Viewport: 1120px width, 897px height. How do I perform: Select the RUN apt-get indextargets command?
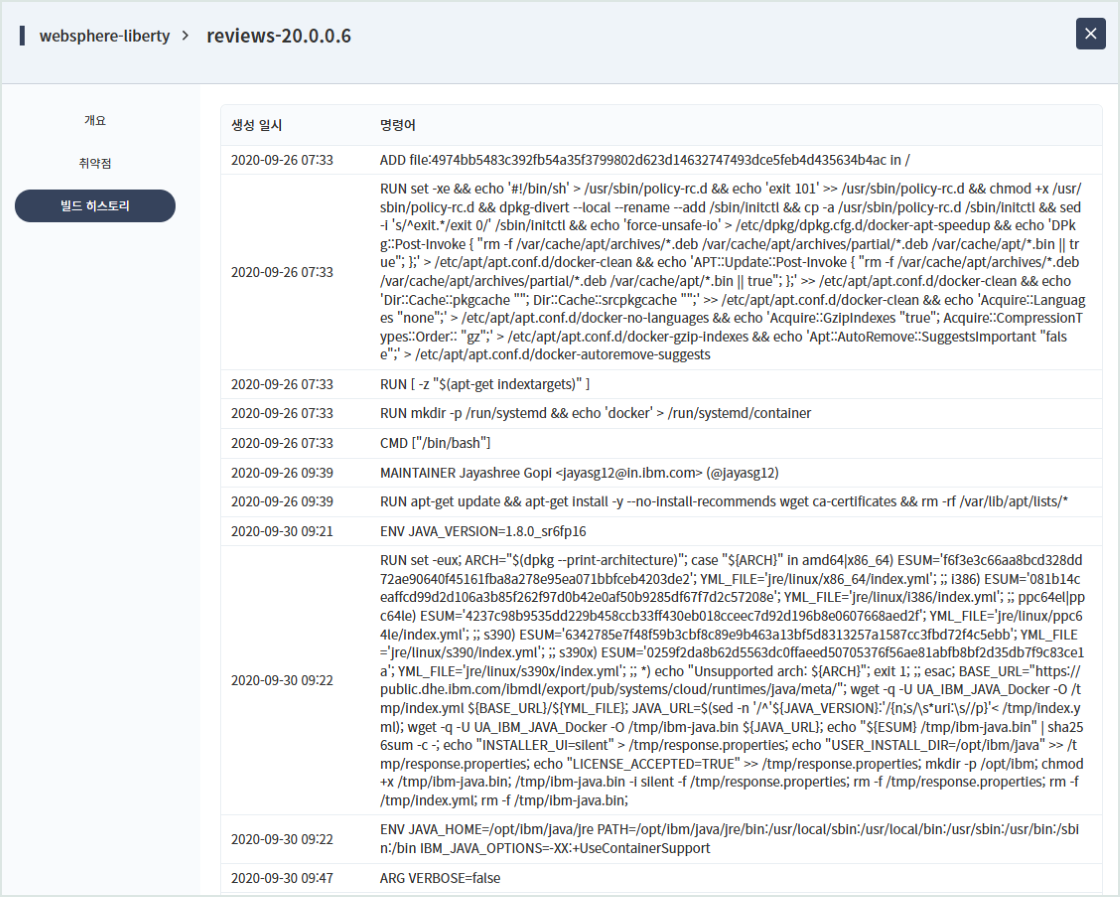pos(485,384)
